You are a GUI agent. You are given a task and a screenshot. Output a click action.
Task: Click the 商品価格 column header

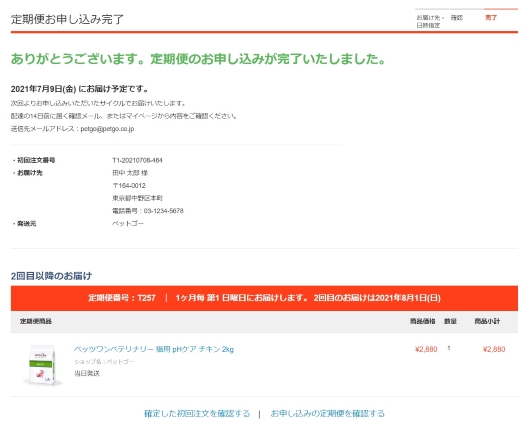423,321
